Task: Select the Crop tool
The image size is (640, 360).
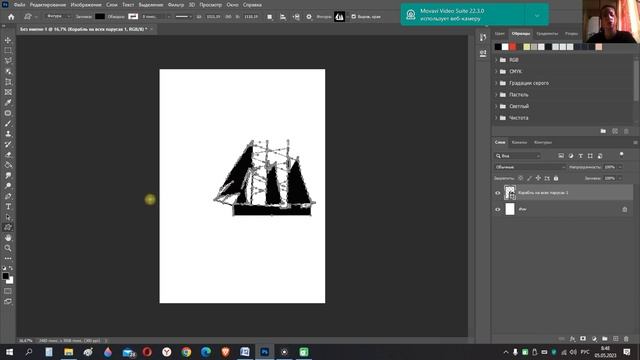Action: click(8, 82)
